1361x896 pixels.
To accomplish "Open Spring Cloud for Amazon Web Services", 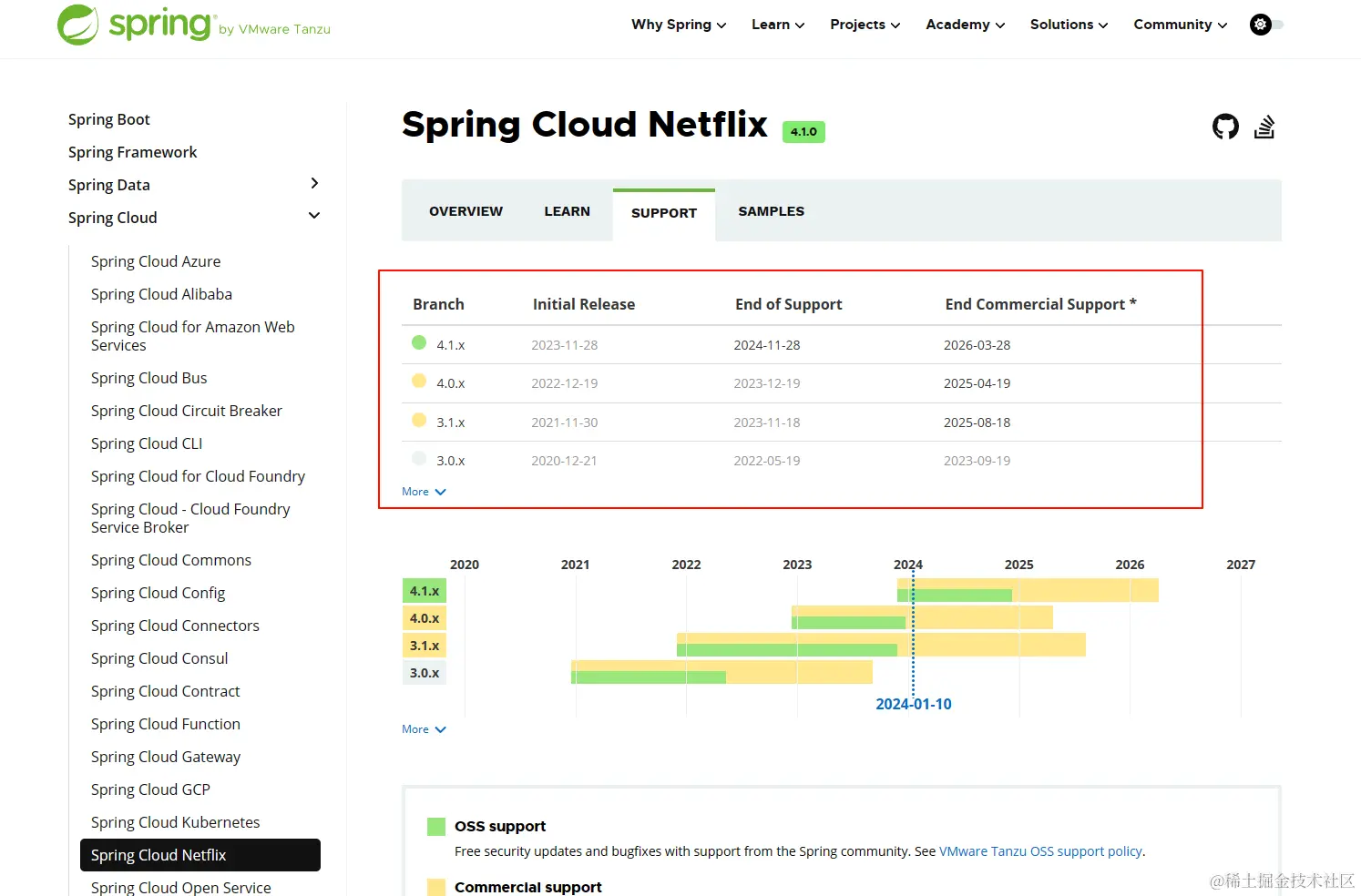I will coord(193,336).
